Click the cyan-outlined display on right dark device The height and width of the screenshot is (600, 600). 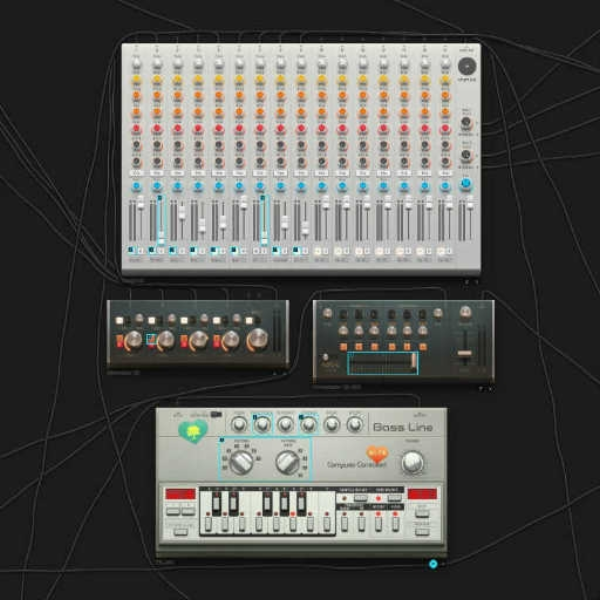click(x=382, y=363)
